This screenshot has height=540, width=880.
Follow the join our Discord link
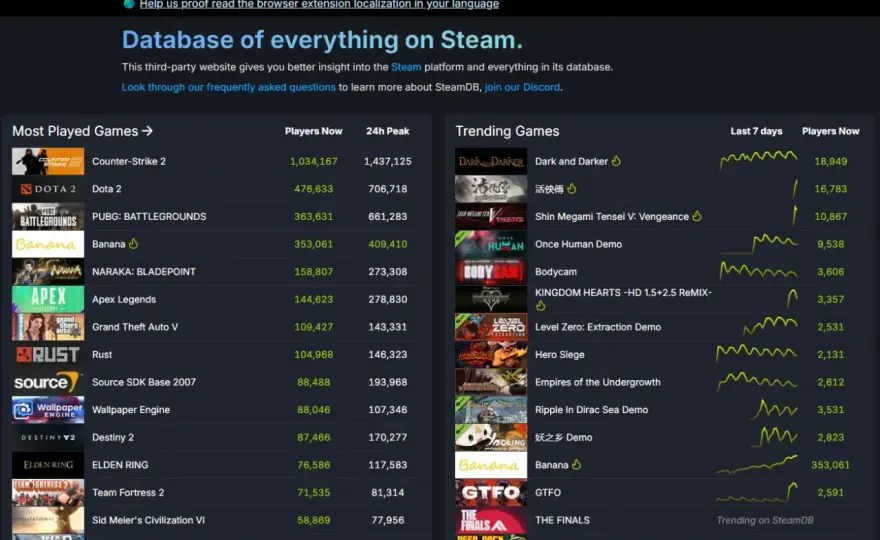(522, 87)
